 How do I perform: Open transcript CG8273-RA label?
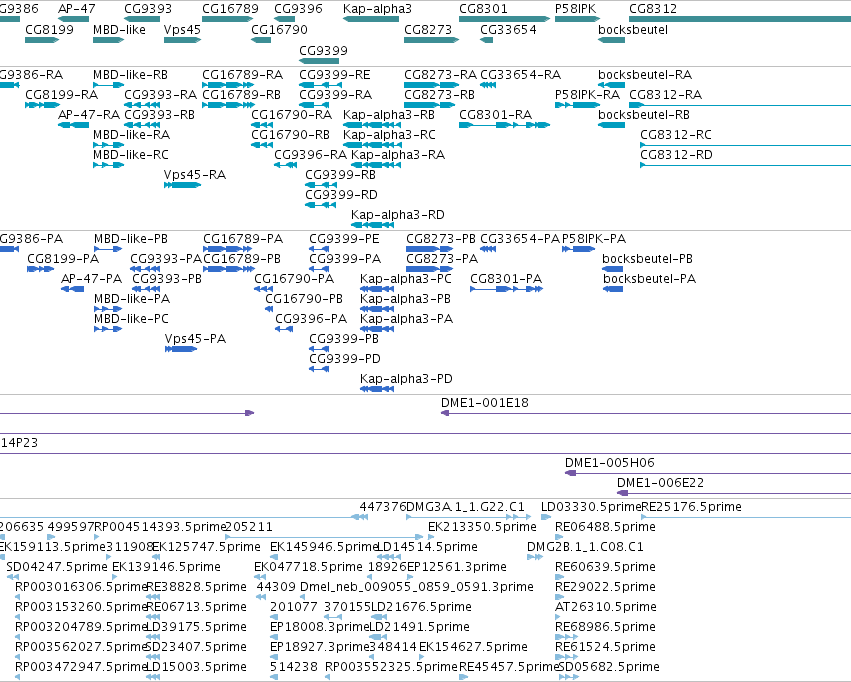441,74
